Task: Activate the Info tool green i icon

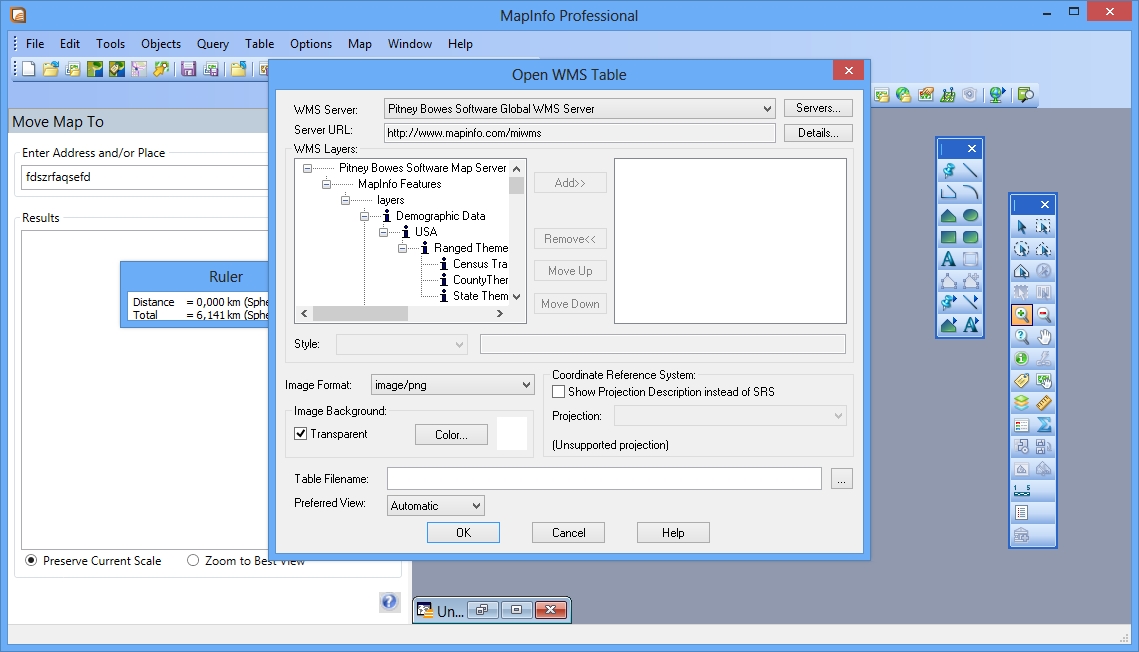Action: coord(1021,359)
